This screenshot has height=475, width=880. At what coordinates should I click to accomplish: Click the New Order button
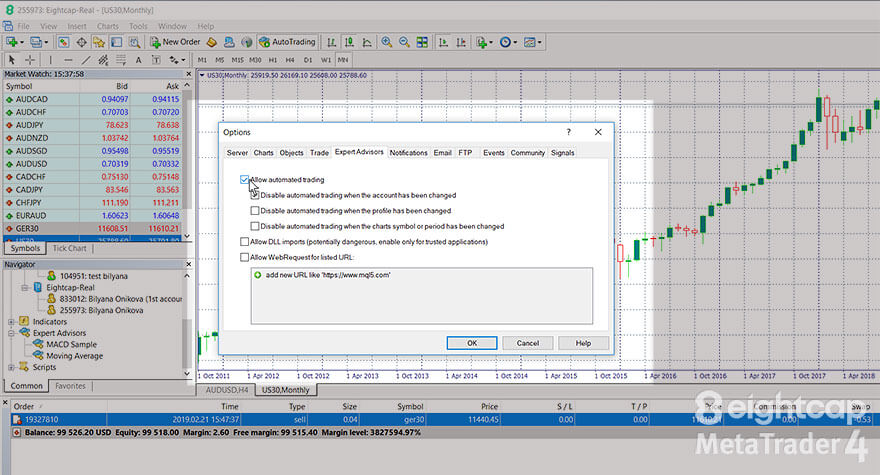pyautogui.click(x=175, y=42)
